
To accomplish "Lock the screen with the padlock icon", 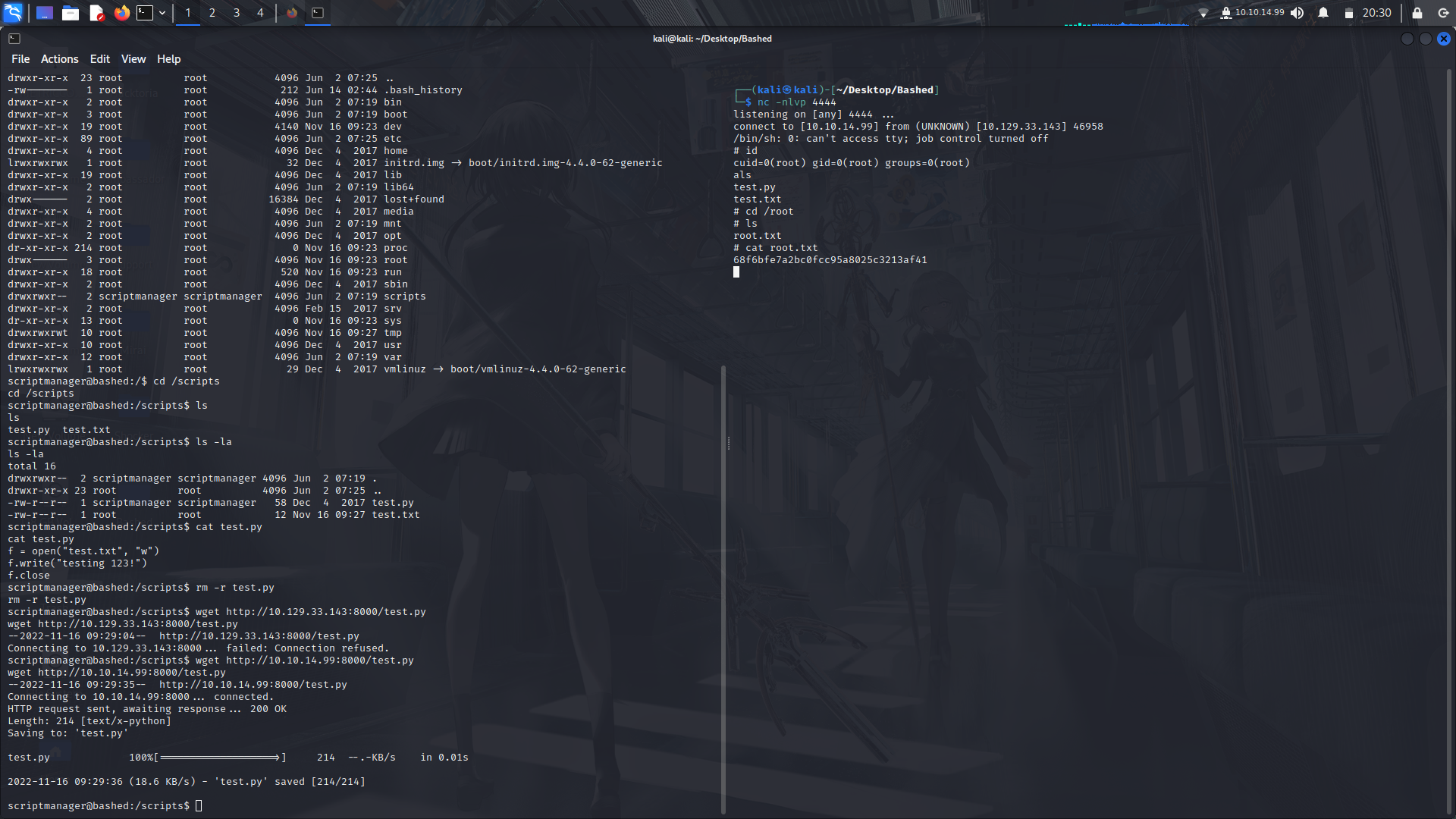I will (x=1415, y=12).
